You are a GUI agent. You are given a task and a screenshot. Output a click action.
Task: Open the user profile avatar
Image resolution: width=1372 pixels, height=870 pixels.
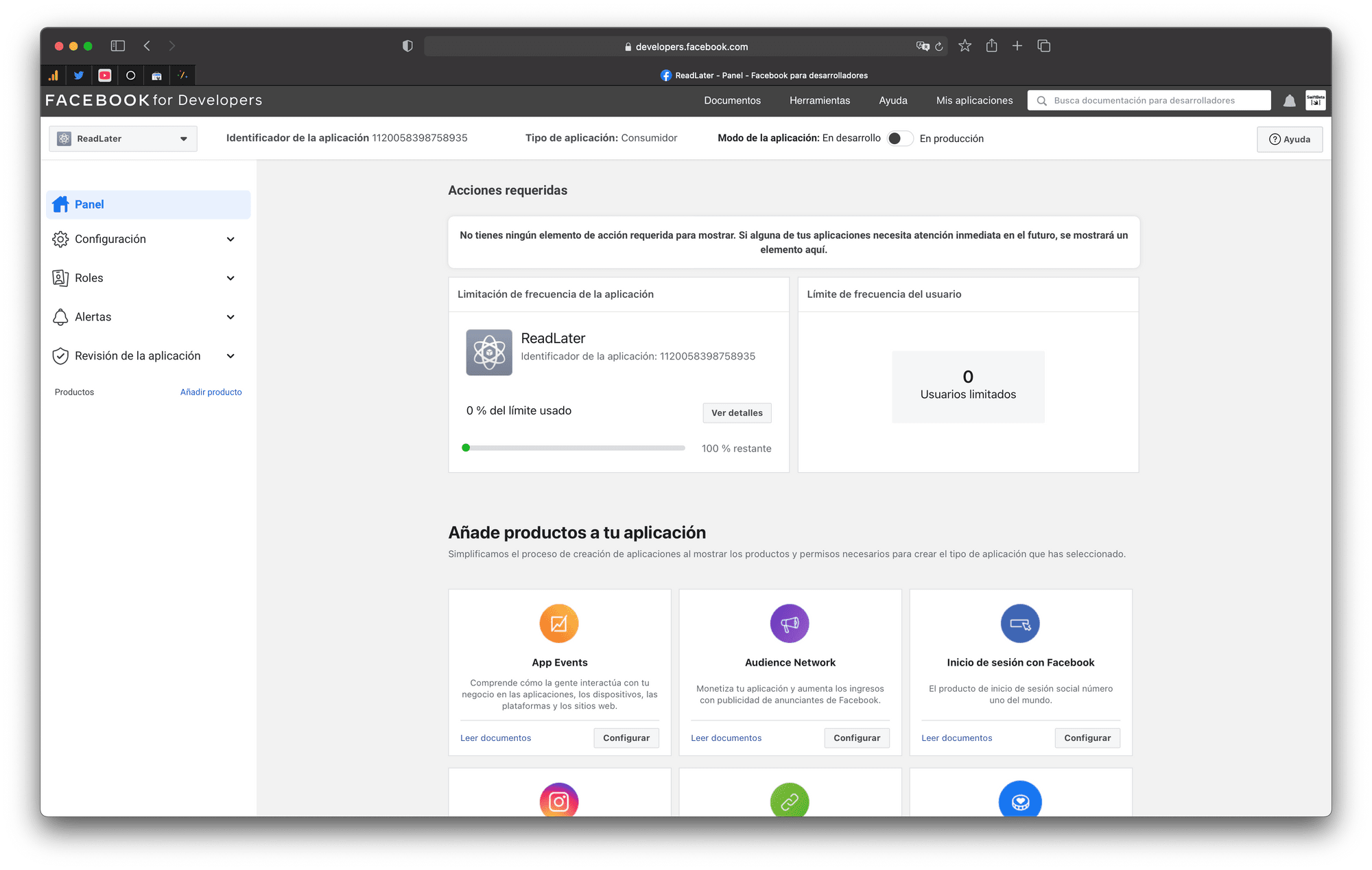[x=1316, y=100]
